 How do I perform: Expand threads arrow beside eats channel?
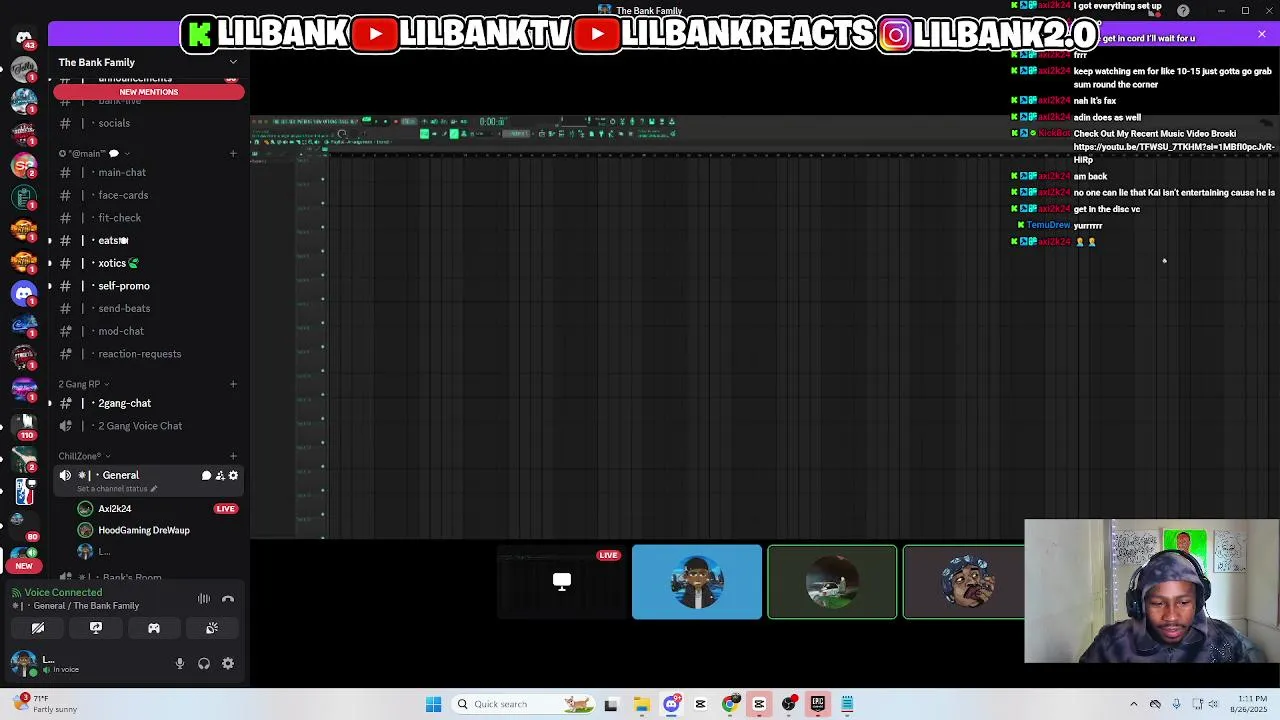[50, 241]
